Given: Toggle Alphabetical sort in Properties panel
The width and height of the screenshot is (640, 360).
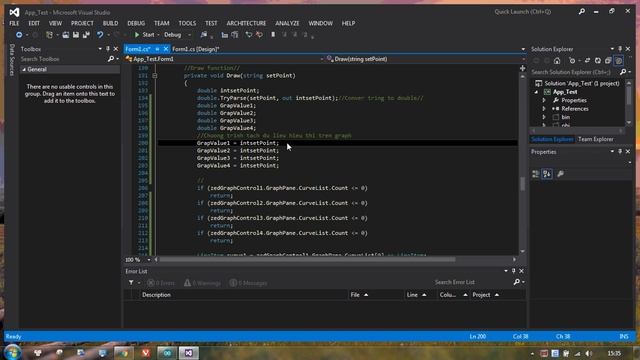Looking at the screenshot, I should pos(547,174).
